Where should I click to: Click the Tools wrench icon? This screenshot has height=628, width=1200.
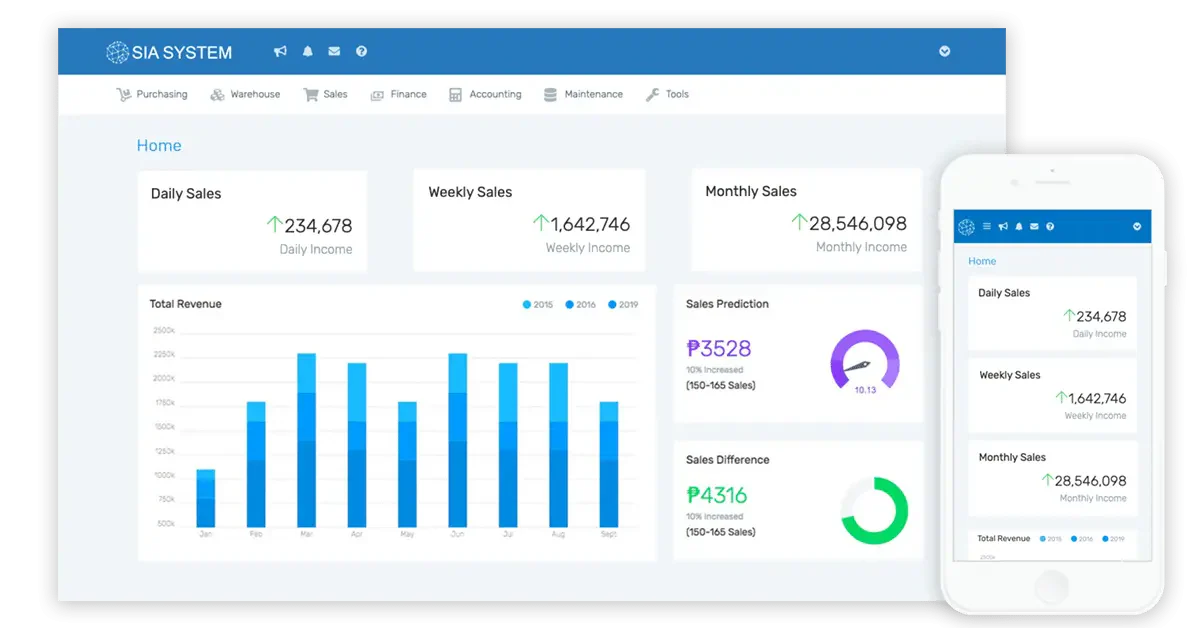pyautogui.click(x=652, y=95)
